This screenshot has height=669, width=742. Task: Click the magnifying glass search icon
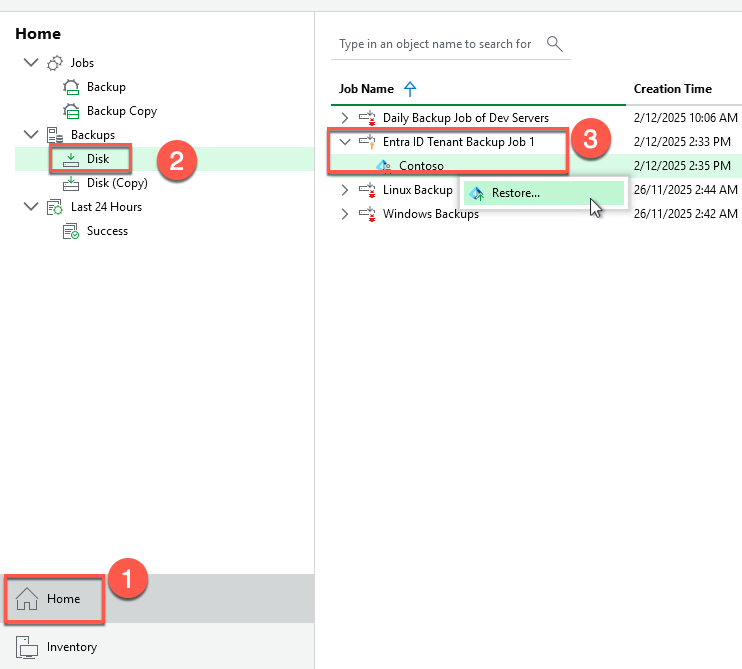point(555,44)
